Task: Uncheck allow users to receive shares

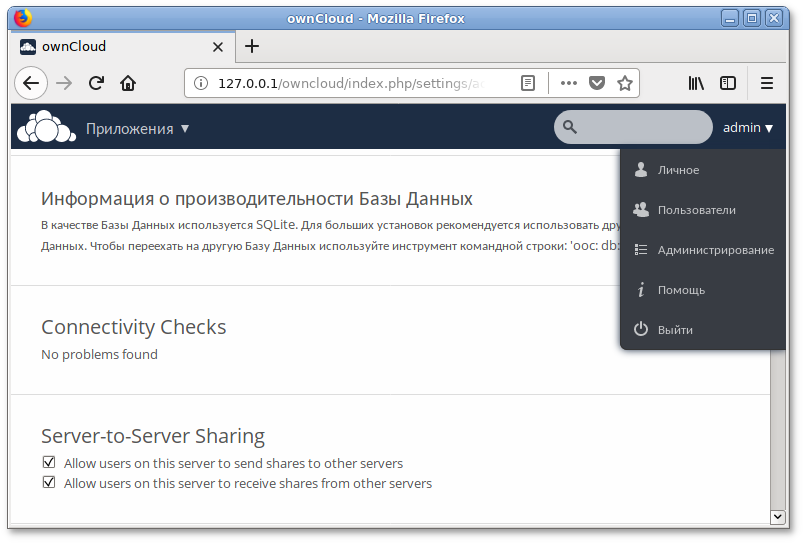Action: click(x=49, y=483)
